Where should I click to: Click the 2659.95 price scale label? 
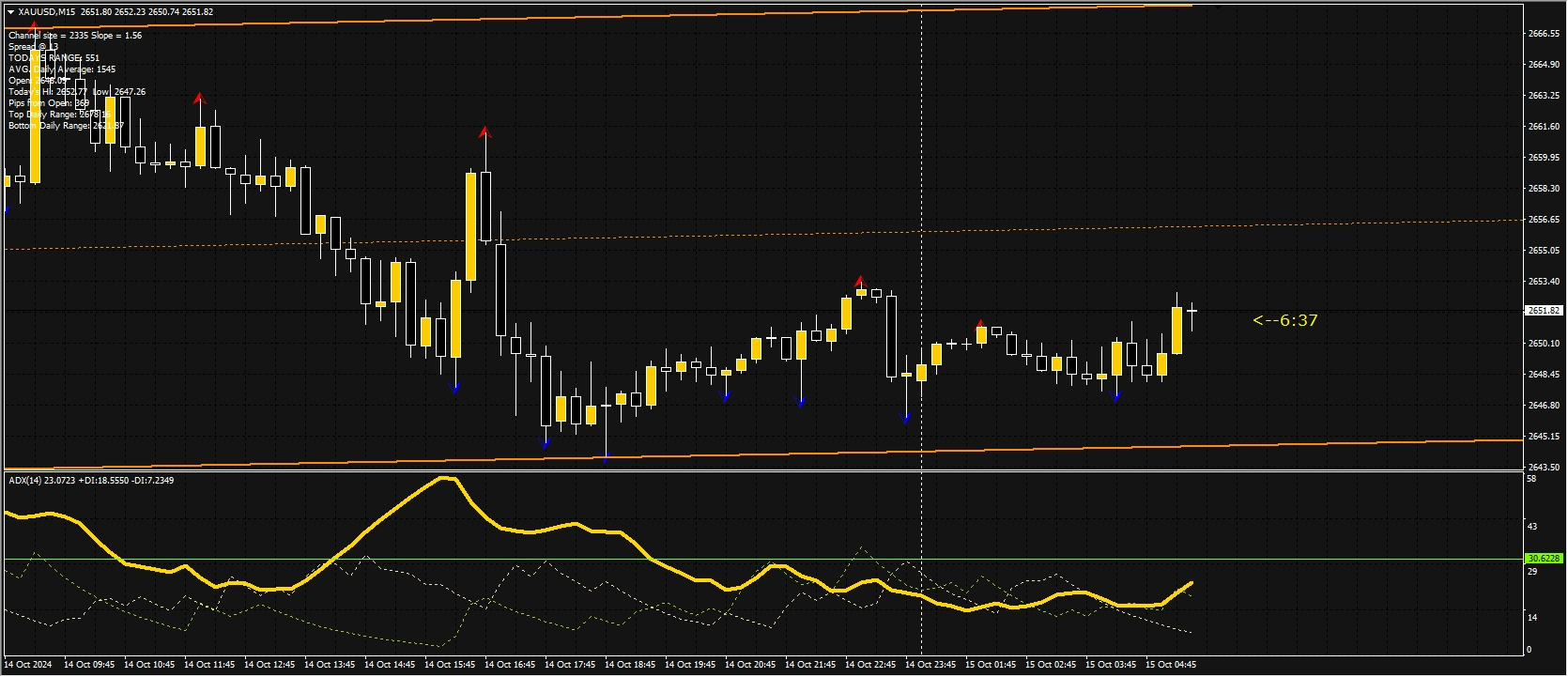tap(1545, 158)
